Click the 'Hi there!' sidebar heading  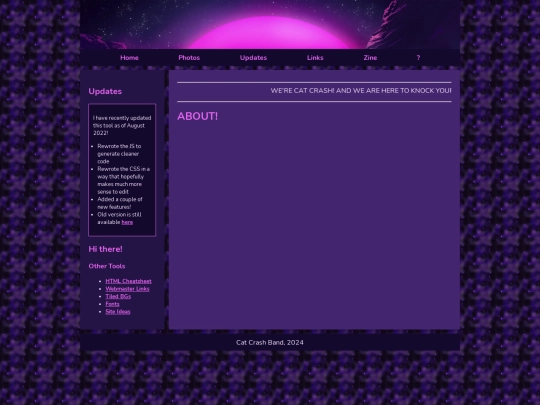click(x=105, y=249)
